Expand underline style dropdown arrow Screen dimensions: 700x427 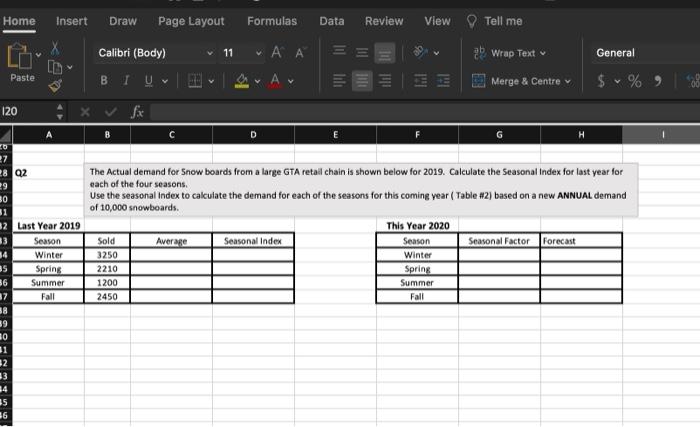165,81
